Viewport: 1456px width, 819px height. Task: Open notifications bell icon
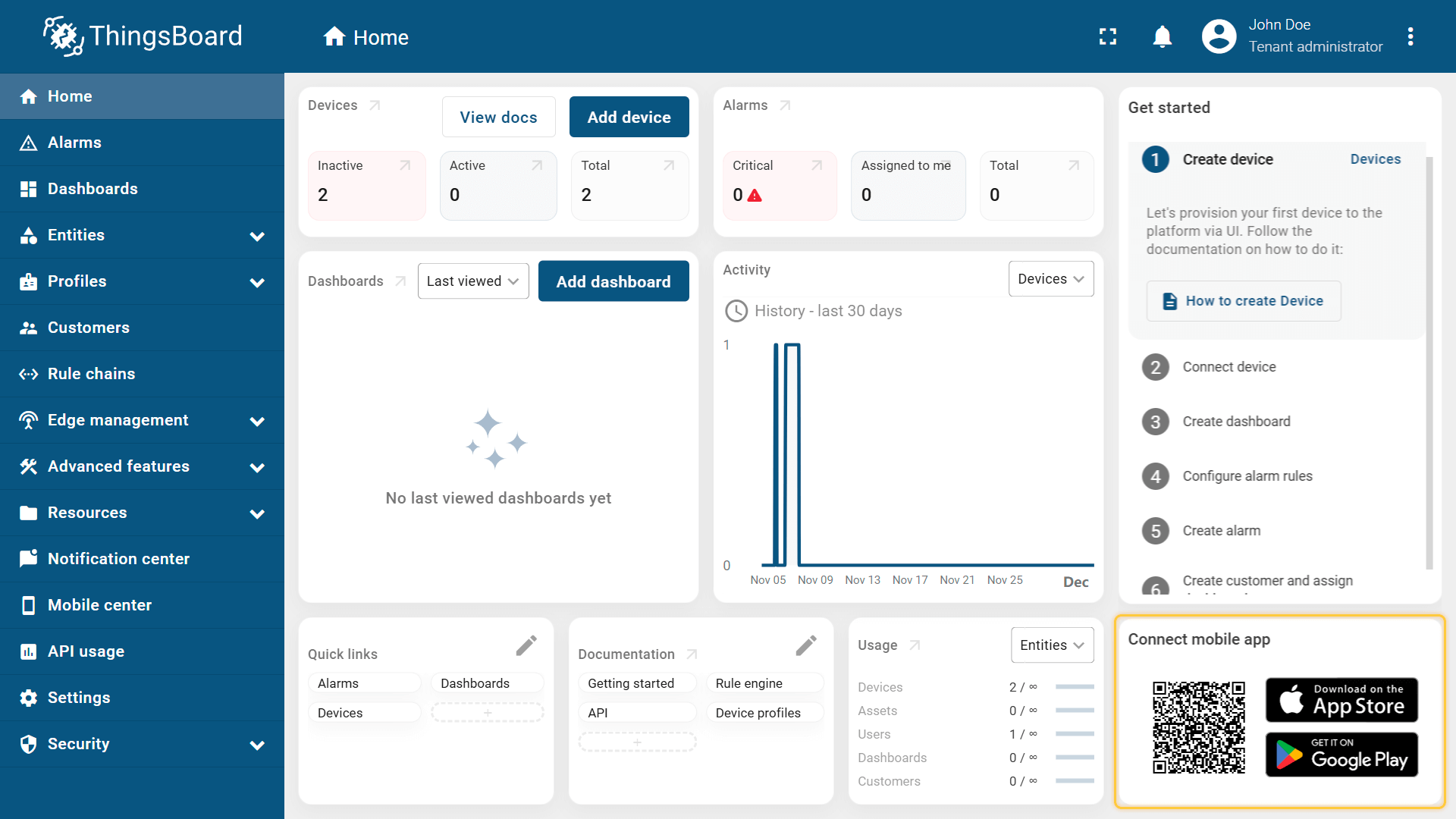[1162, 36]
